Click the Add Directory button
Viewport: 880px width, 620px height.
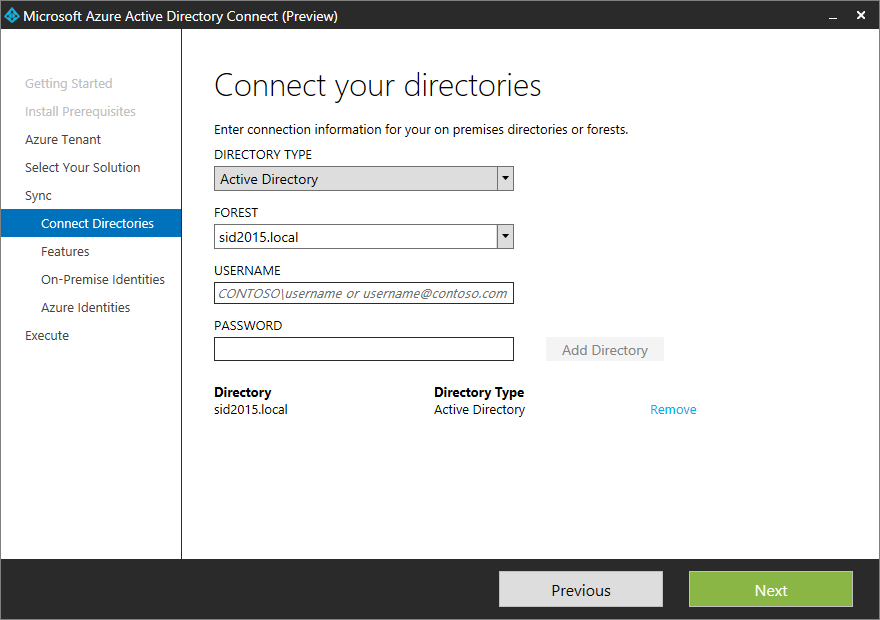[x=604, y=349]
